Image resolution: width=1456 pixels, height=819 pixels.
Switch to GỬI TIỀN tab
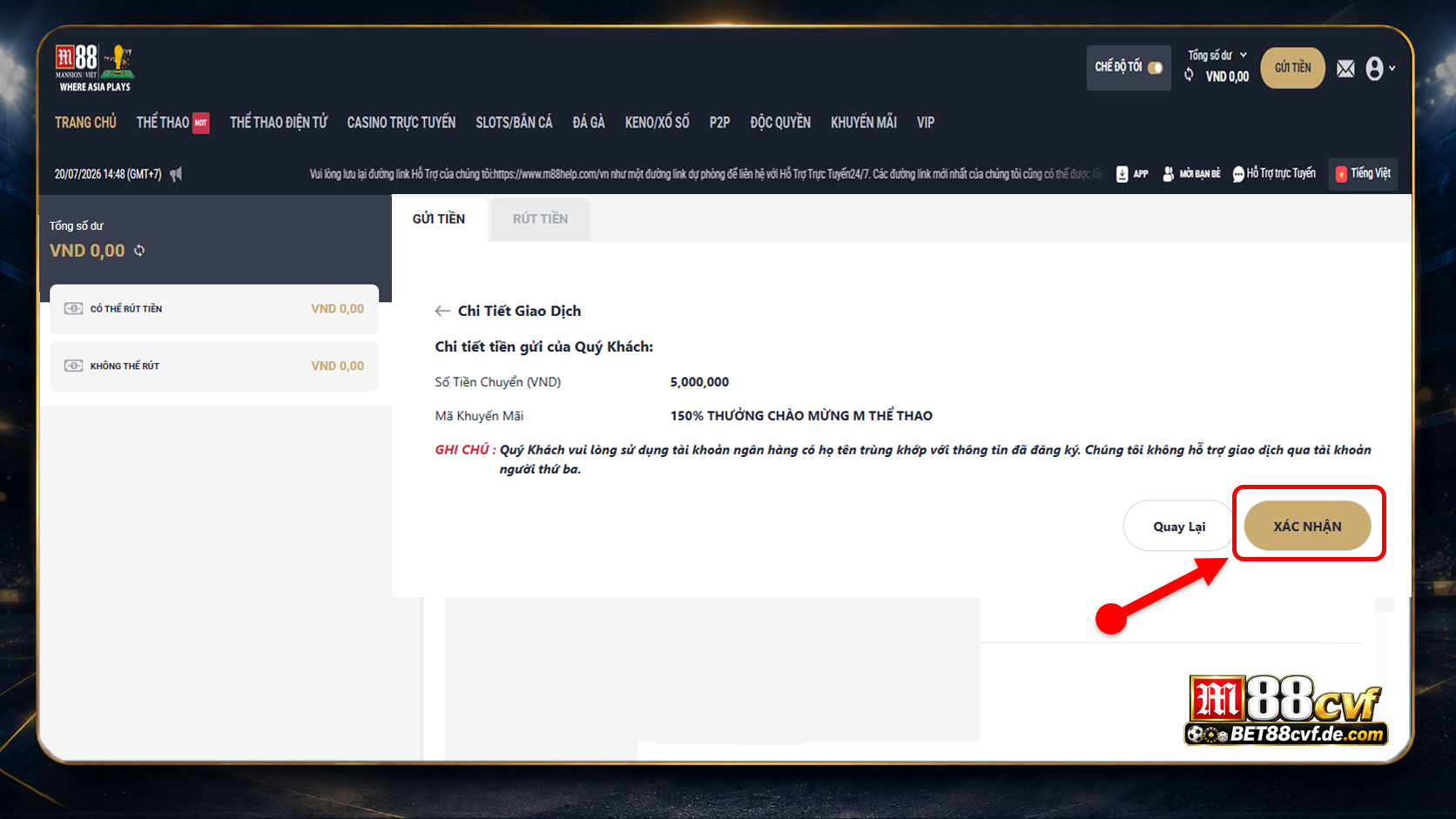tap(439, 219)
